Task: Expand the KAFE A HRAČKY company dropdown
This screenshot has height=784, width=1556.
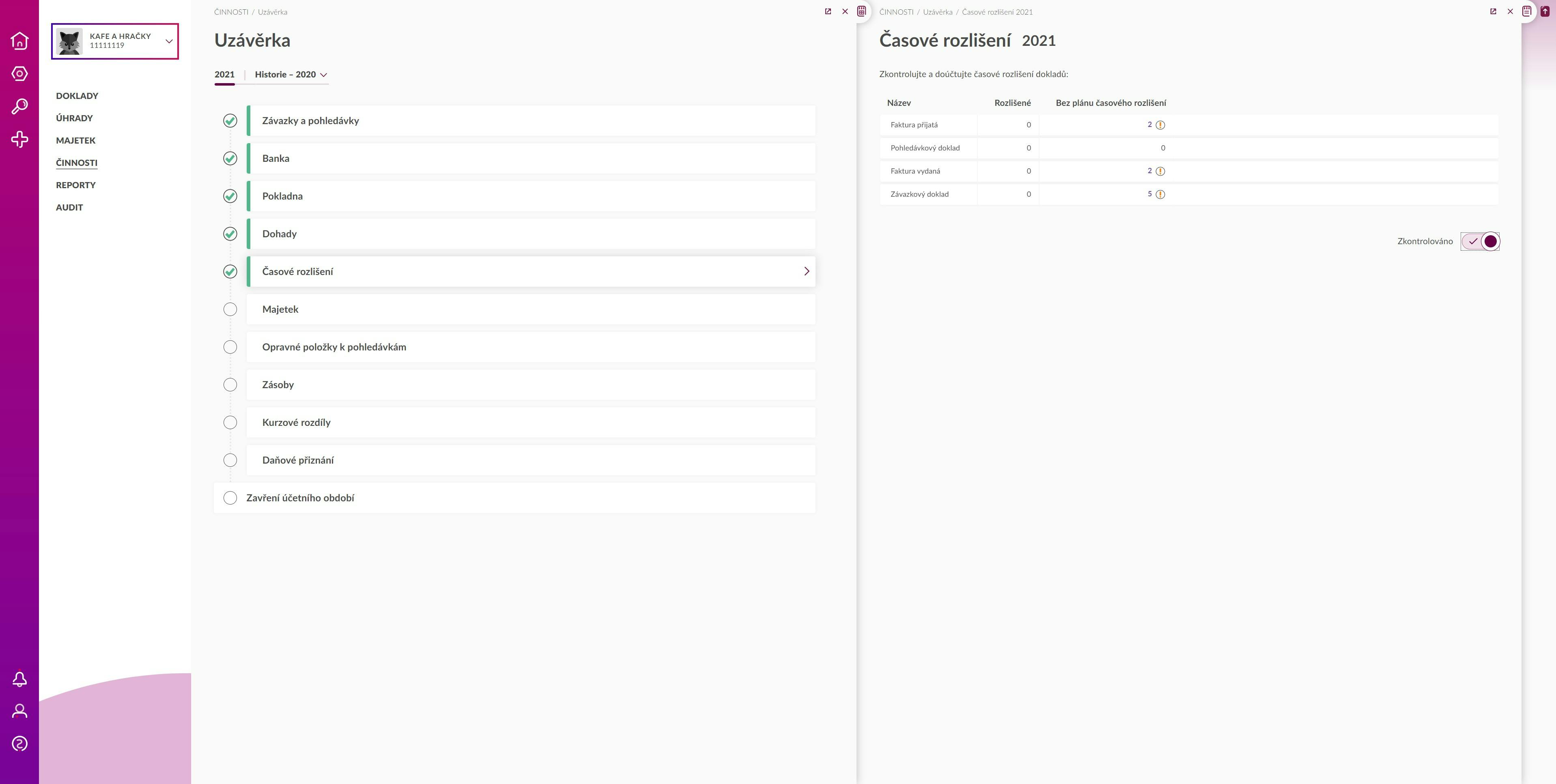Action: (169, 41)
